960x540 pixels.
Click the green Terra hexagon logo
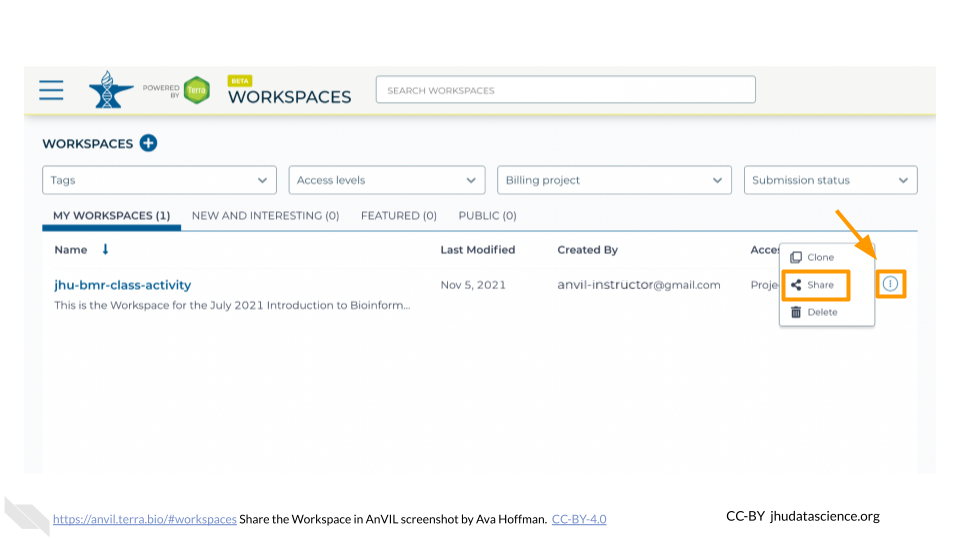(x=197, y=90)
